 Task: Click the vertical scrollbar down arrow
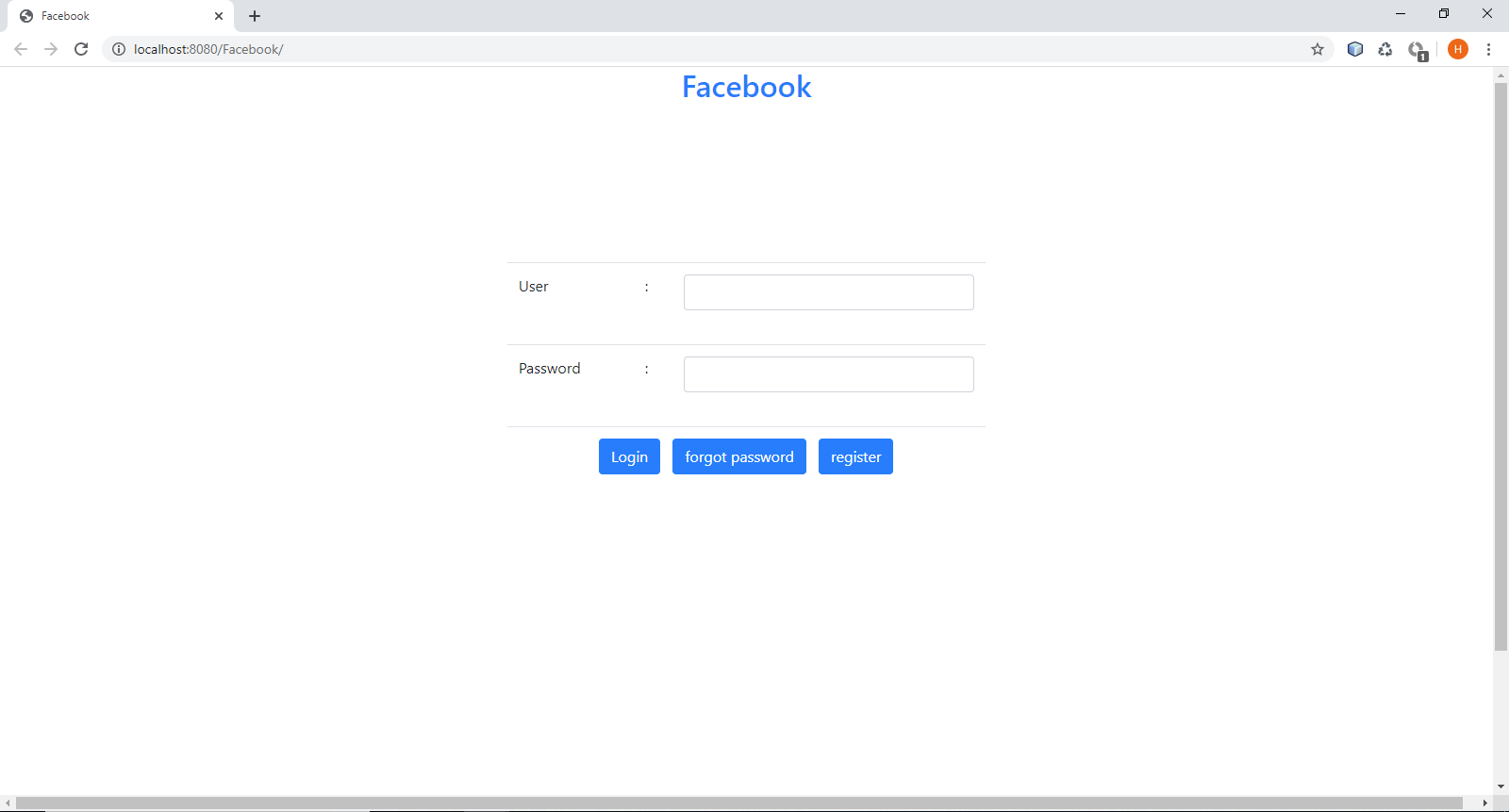click(1501, 787)
